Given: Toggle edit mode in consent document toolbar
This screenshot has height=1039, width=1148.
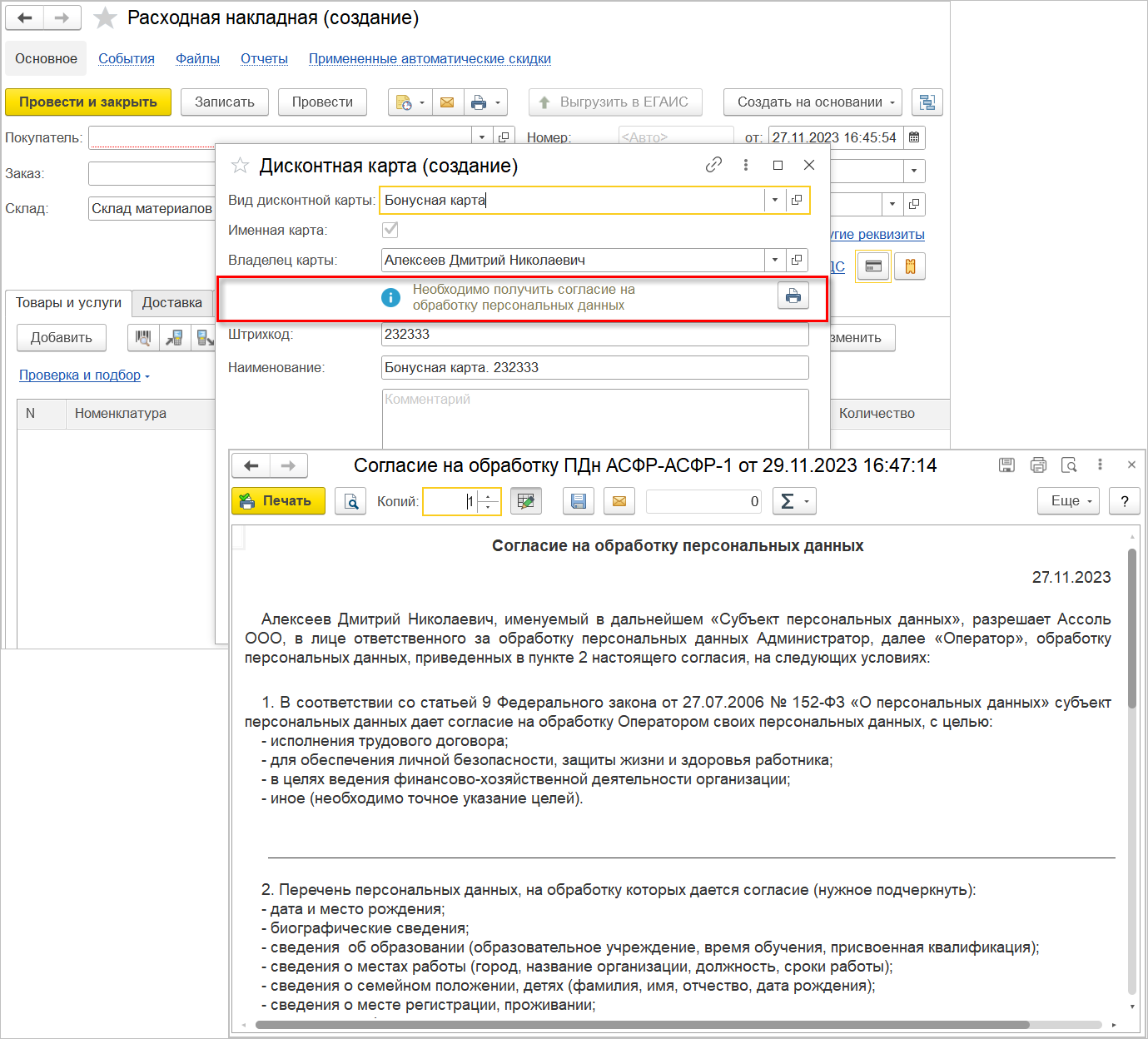Looking at the screenshot, I should 525,501.
